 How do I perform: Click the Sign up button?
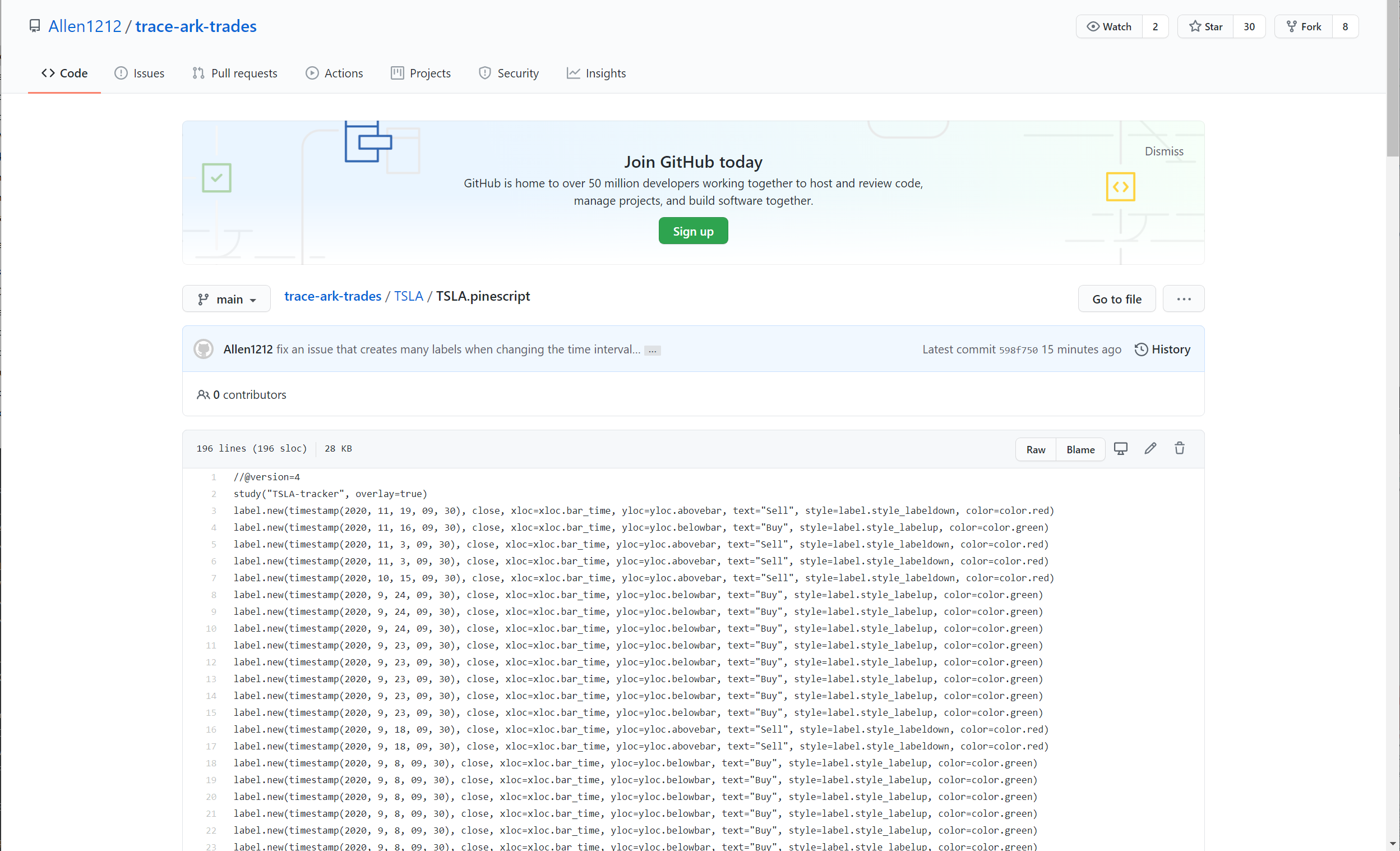click(x=693, y=231)
